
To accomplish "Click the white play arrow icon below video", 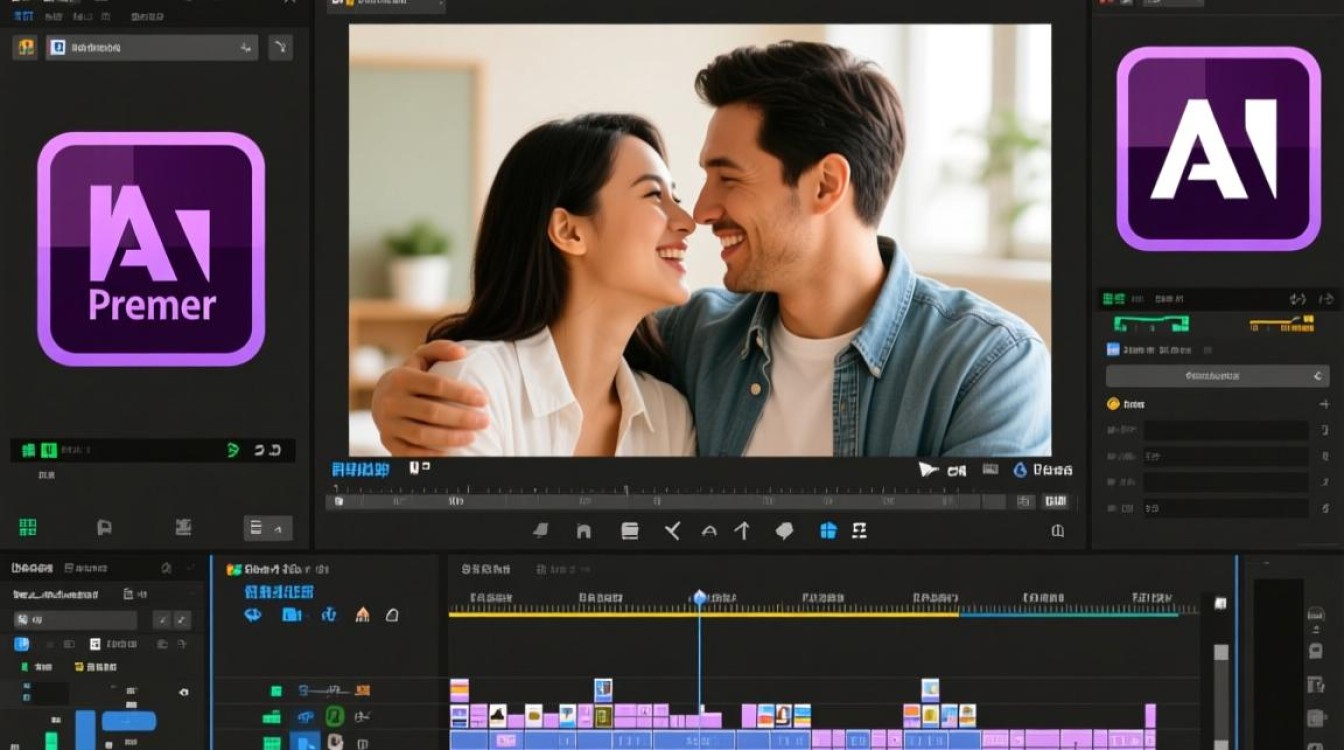I will [x=928, y=469].
